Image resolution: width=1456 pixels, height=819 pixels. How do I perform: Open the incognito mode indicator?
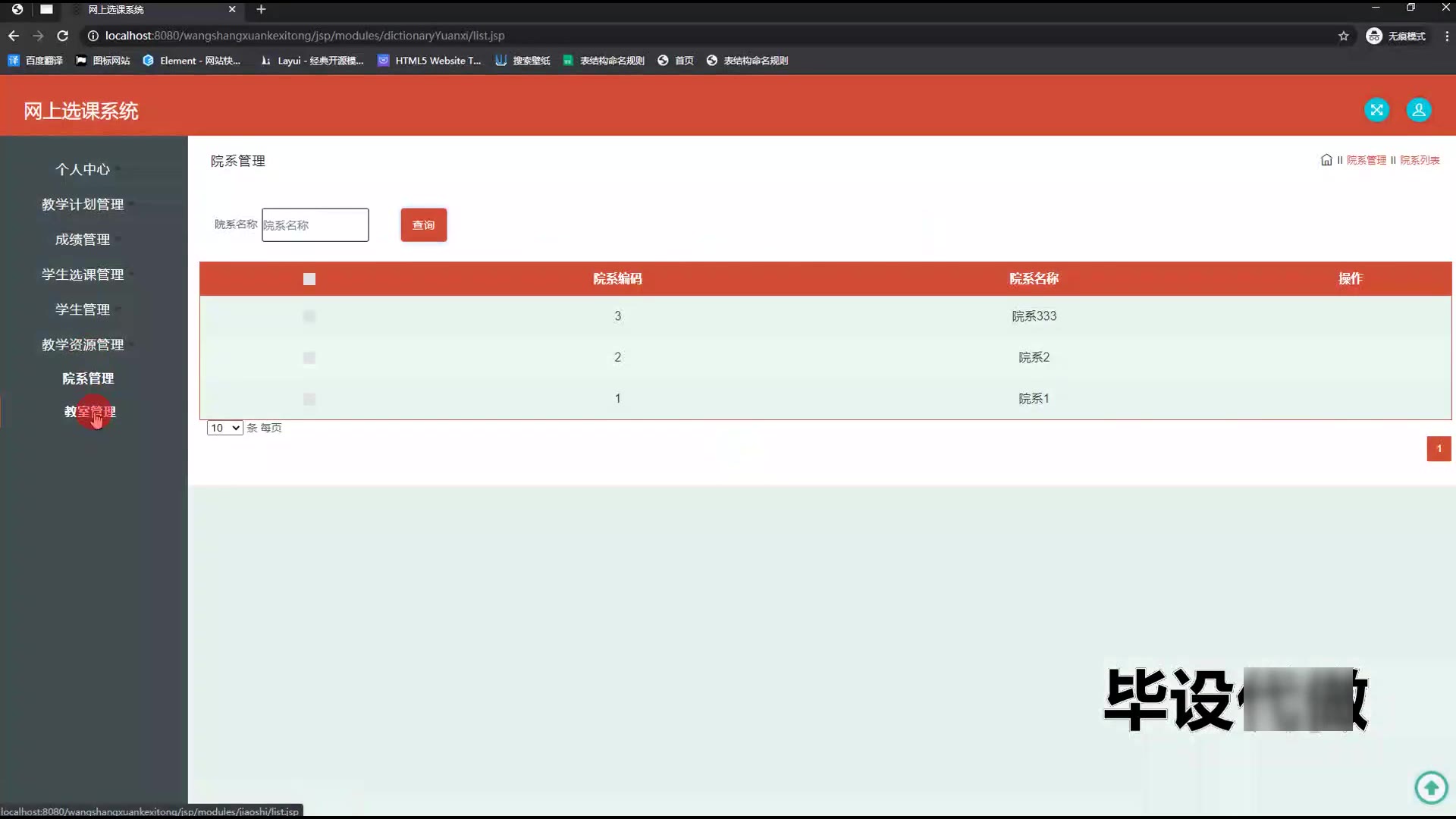click(1395, 36)
